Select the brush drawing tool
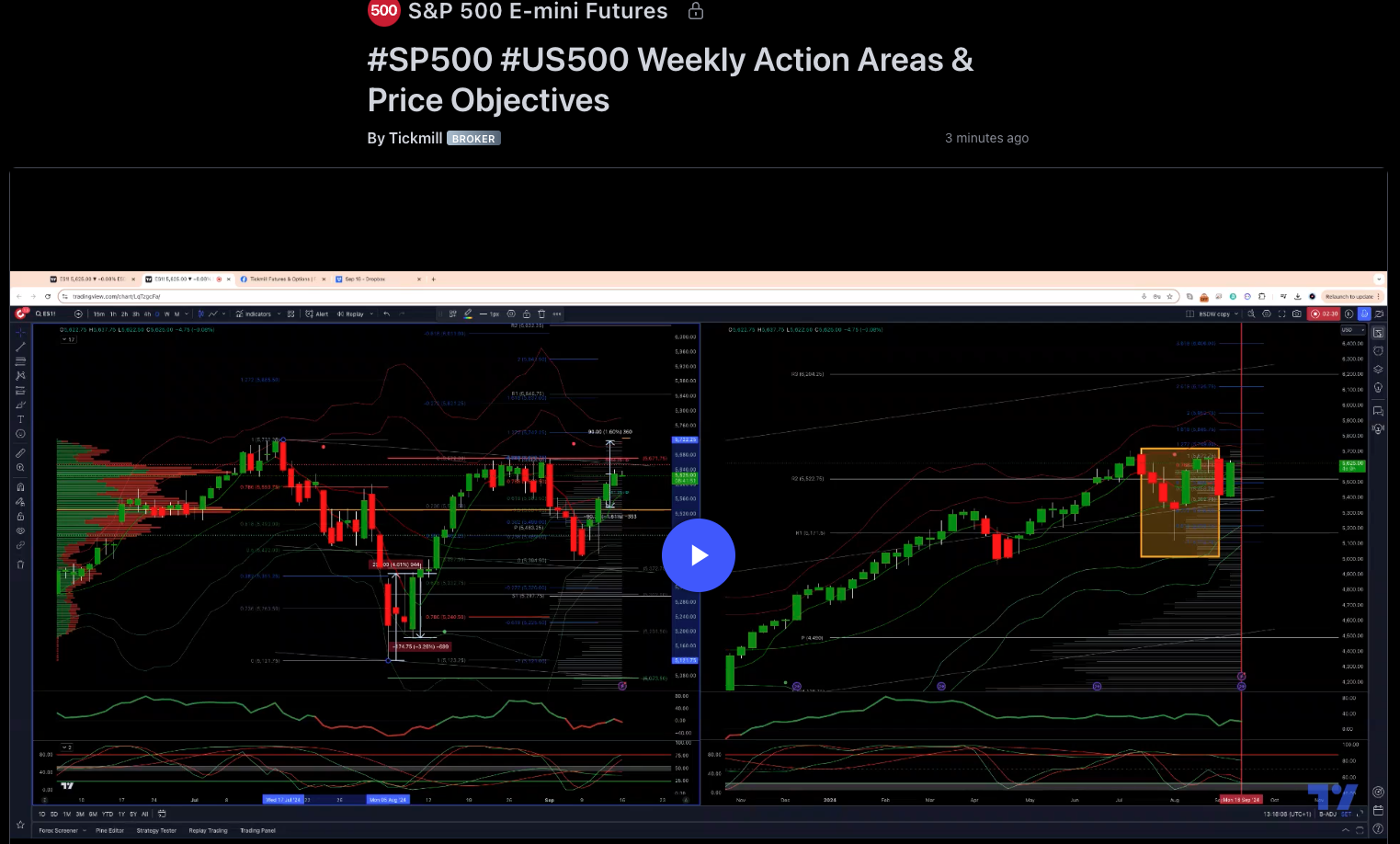 [x=20, y=405]
